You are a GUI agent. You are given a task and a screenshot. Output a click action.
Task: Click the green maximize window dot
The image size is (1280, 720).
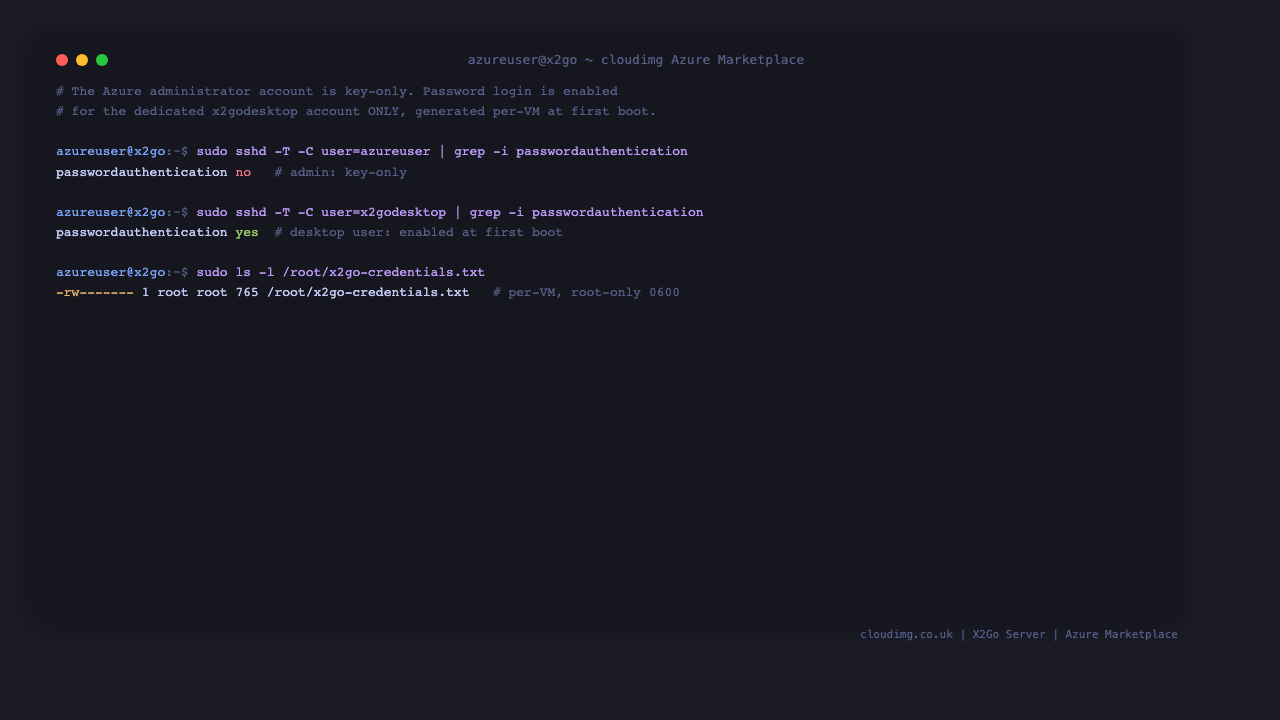tap(102, 60)
